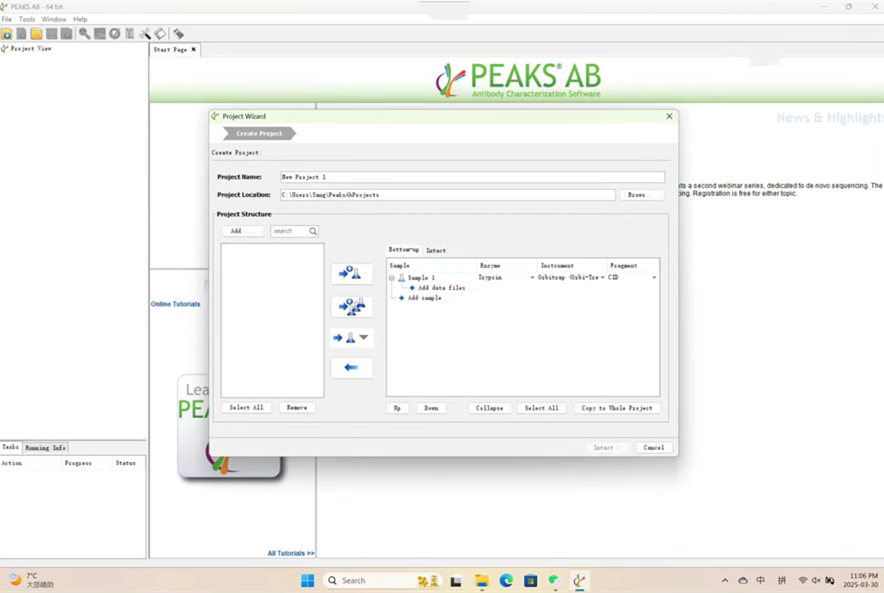This screenshot has width=884, height=593.
Task: Click the flask icon beside Sample 1
Action: click(401, 277)
